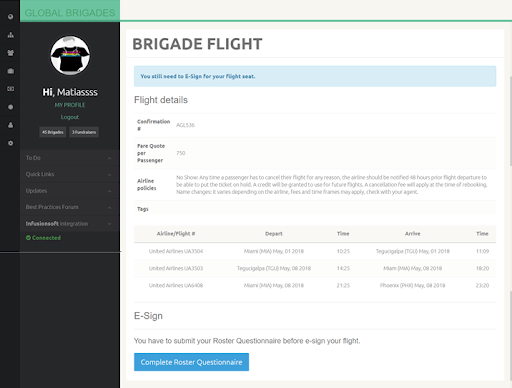Click the GLOBAL BRIGADES logo header
The height and width of the screenshot is (388, 512).
[70, 12]
